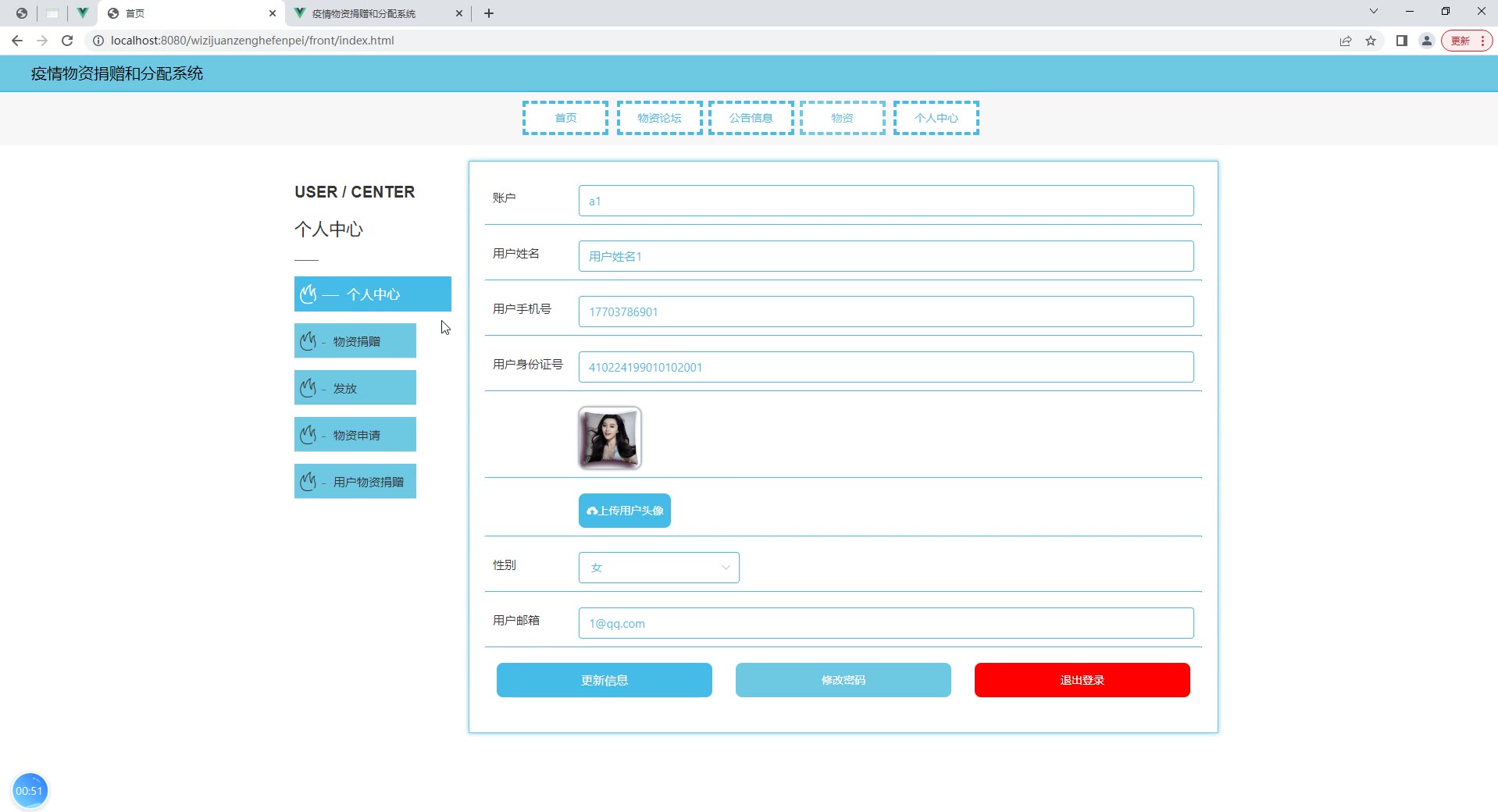This screenshot has height=812, width=1498.
Task: Click the browser back arrow
Action: click(x=17, y=41)
